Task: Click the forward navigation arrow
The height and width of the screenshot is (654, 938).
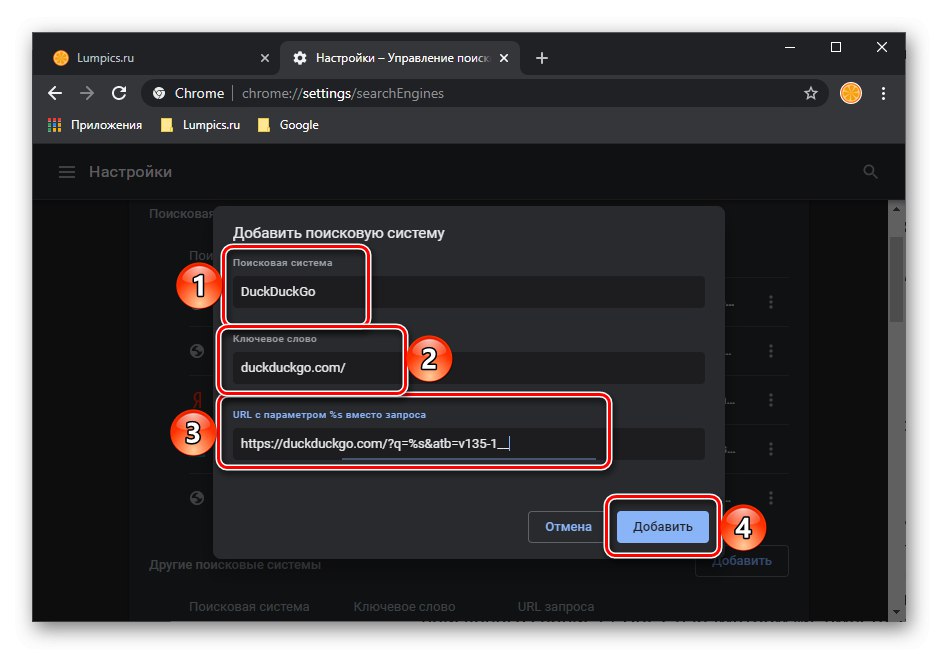Action: pos(86,93)
